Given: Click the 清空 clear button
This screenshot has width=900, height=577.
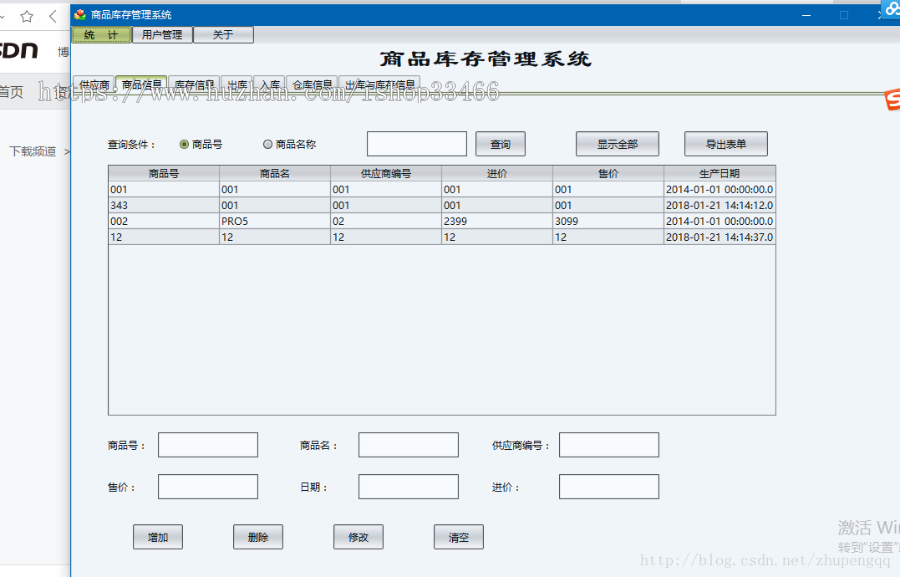Looking at the screenshot, I should pos(458,537).
